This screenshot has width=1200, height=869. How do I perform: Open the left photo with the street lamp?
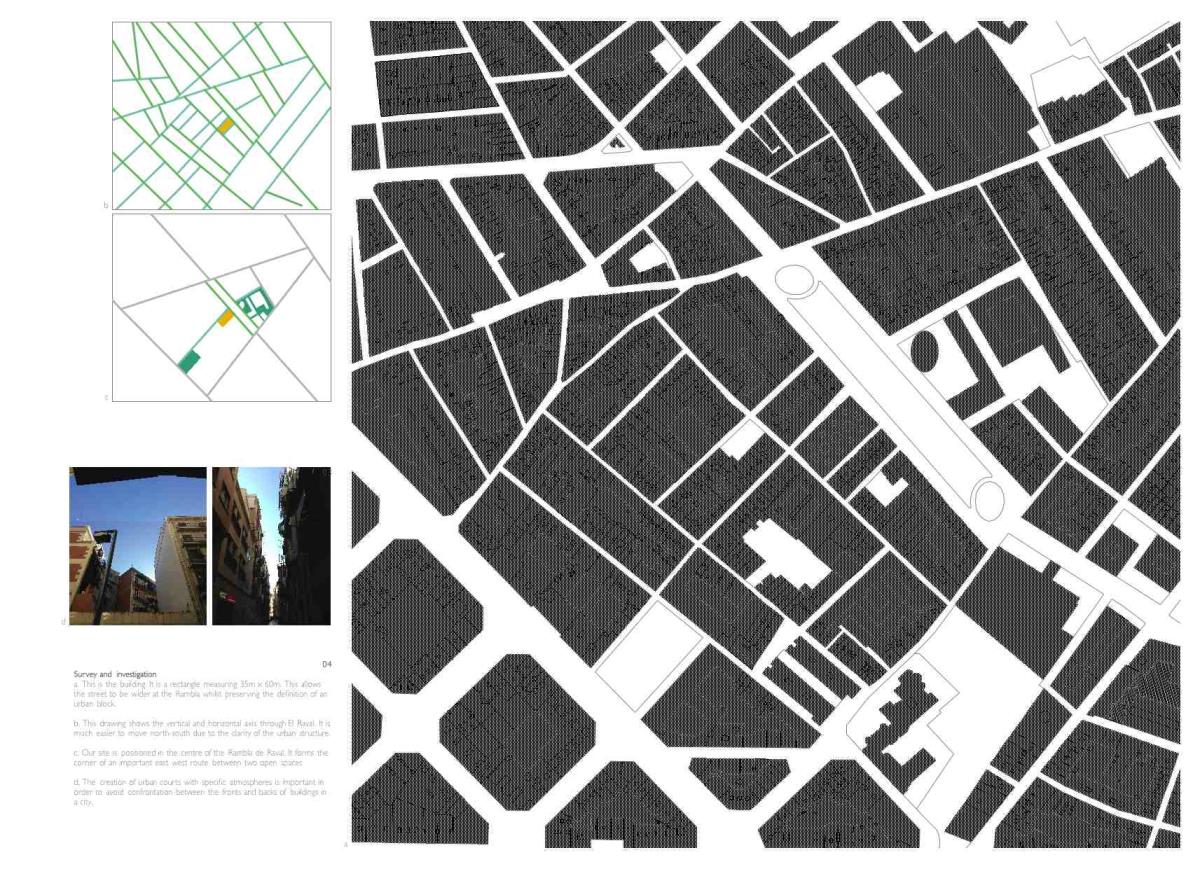[x=137, y=546]
